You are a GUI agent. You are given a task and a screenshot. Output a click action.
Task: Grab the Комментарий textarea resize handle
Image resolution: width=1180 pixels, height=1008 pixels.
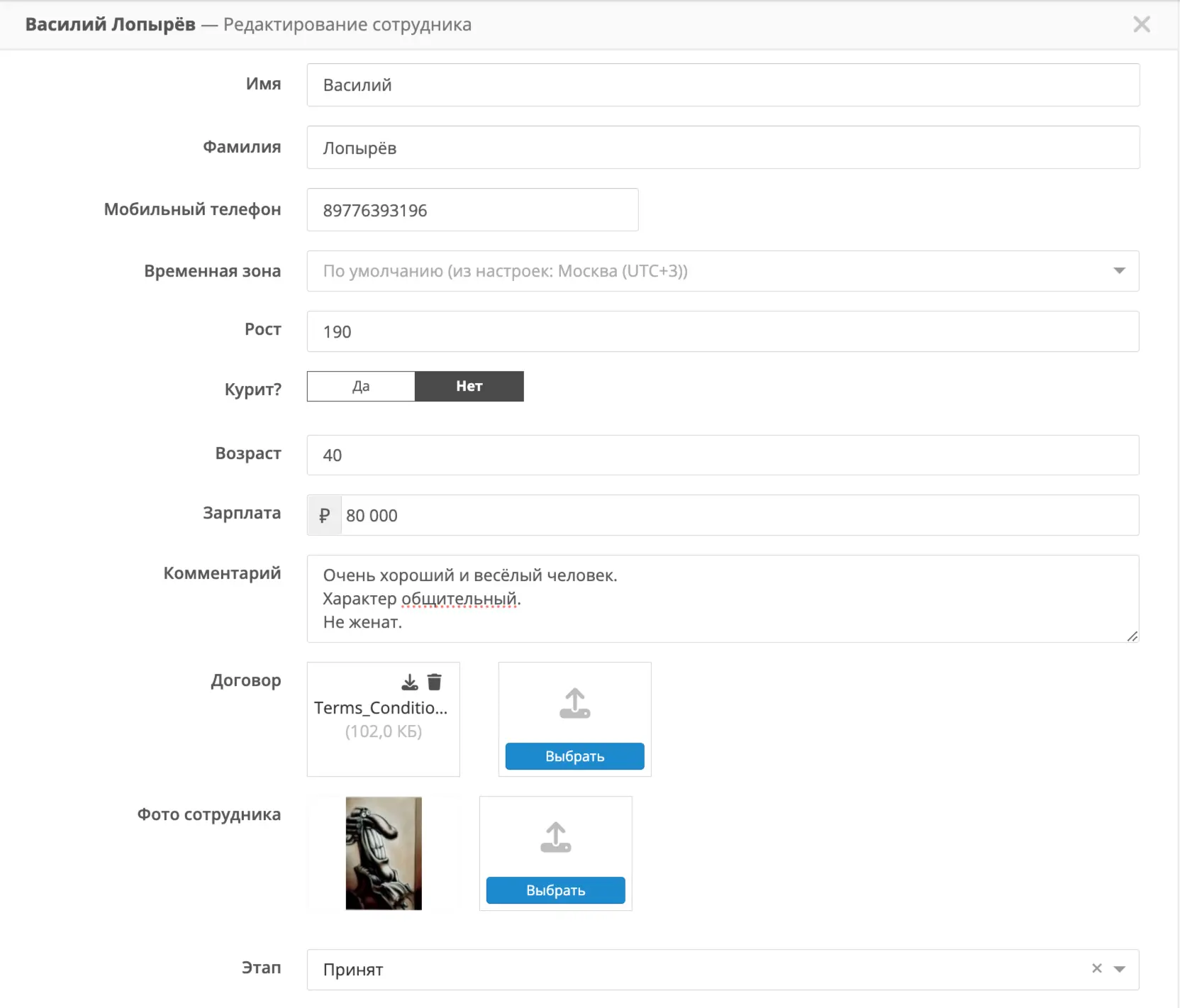1132,636
